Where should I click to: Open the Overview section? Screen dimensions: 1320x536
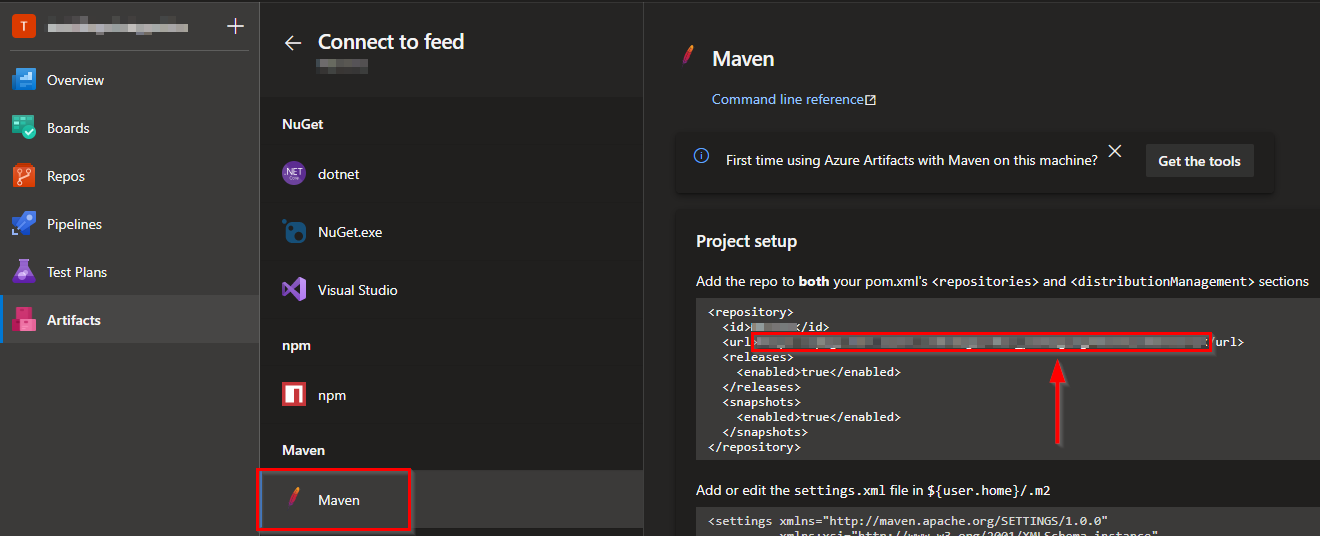pos(75,80)
